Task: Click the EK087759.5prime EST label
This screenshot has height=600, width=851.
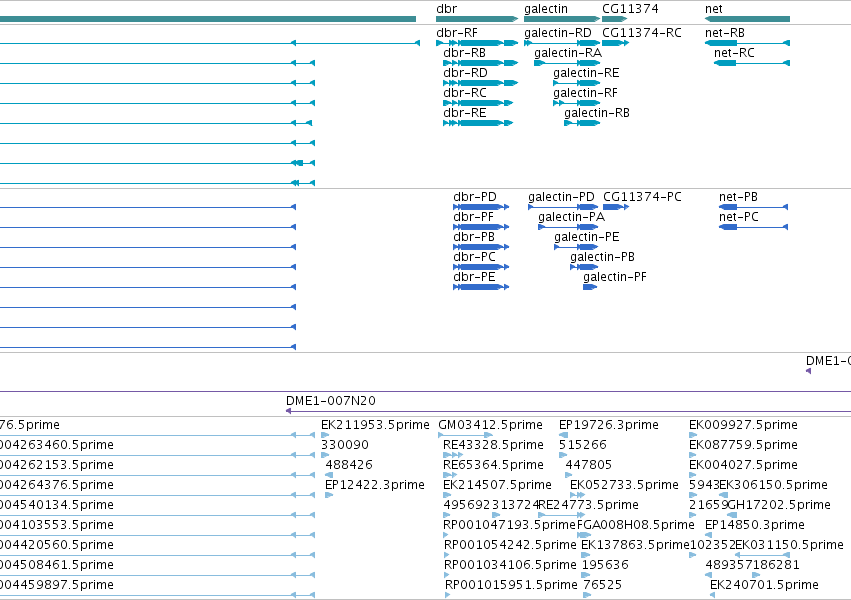Action: (x=744, y=444)
